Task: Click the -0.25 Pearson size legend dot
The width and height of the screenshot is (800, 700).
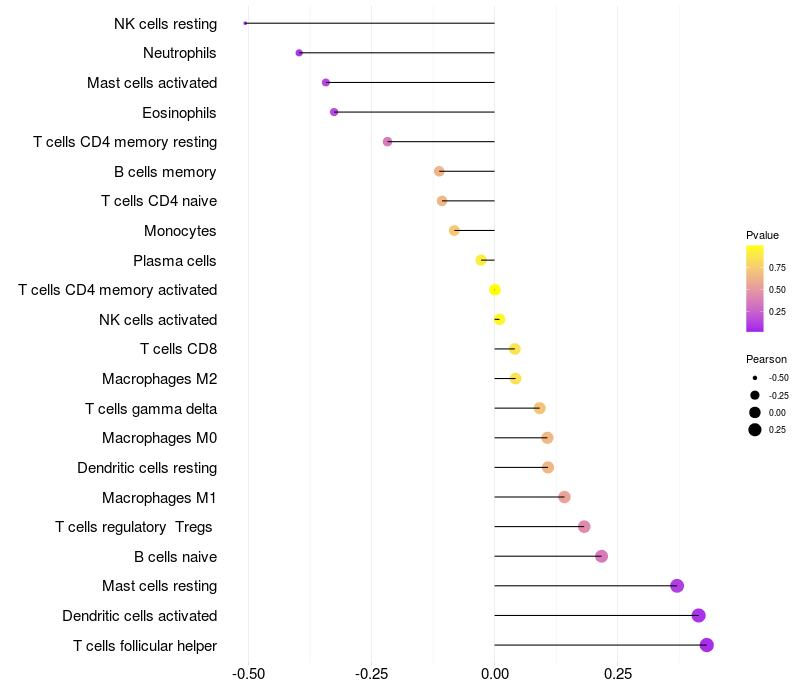Action: [x=755, y=395]
